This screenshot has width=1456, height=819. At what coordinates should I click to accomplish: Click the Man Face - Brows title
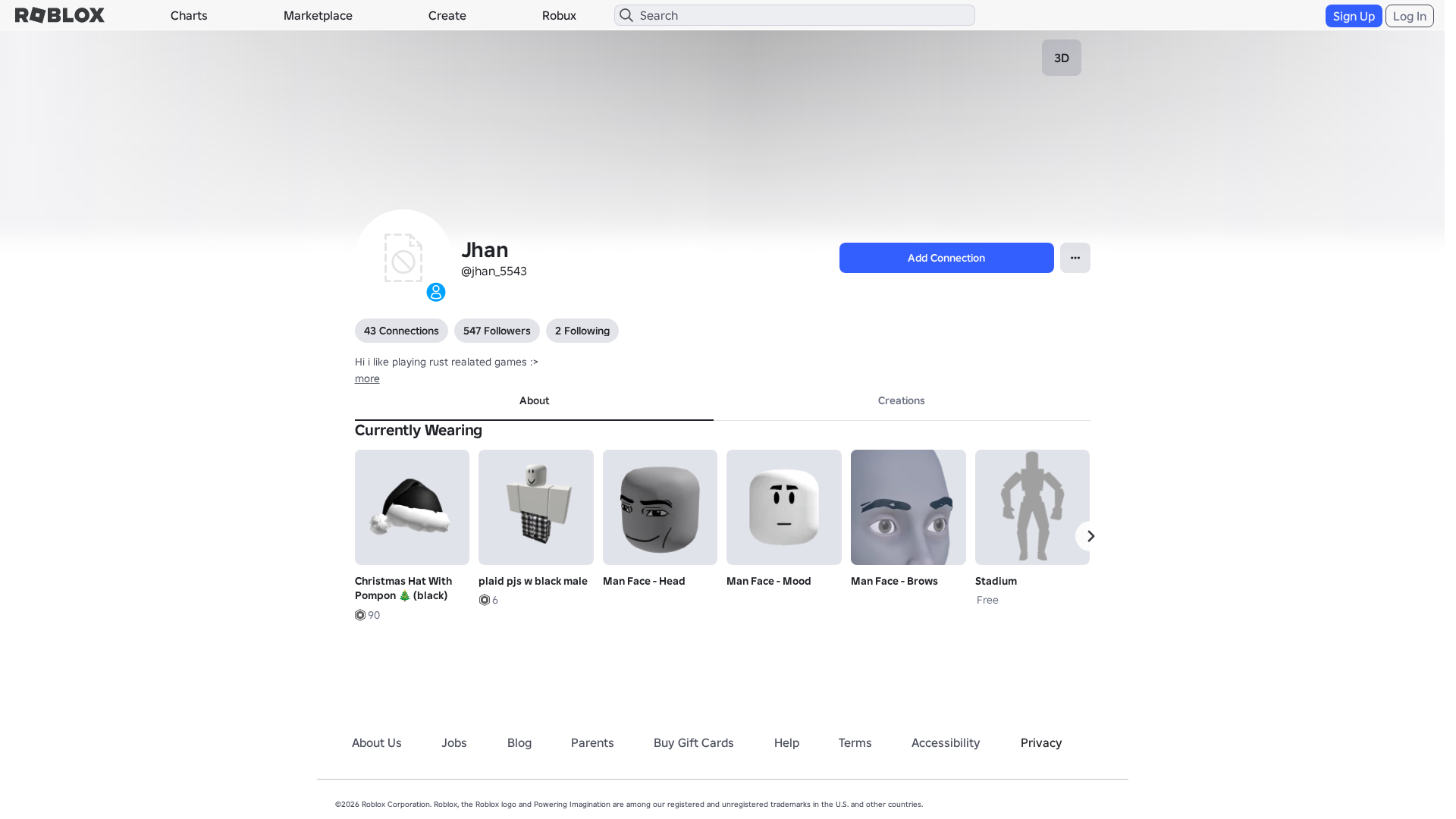(x=894, y=581)
